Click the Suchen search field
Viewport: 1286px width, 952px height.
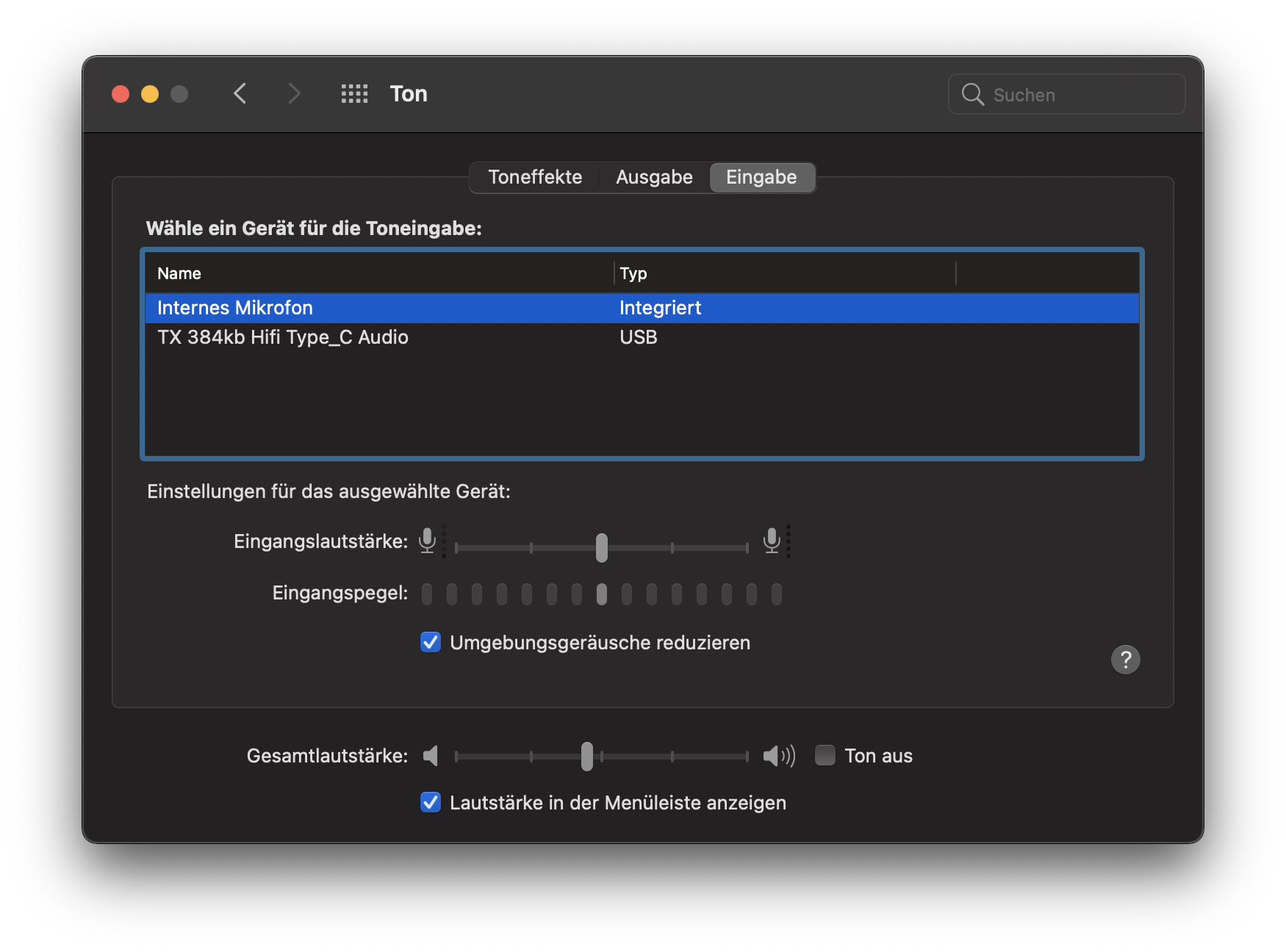1080,95
